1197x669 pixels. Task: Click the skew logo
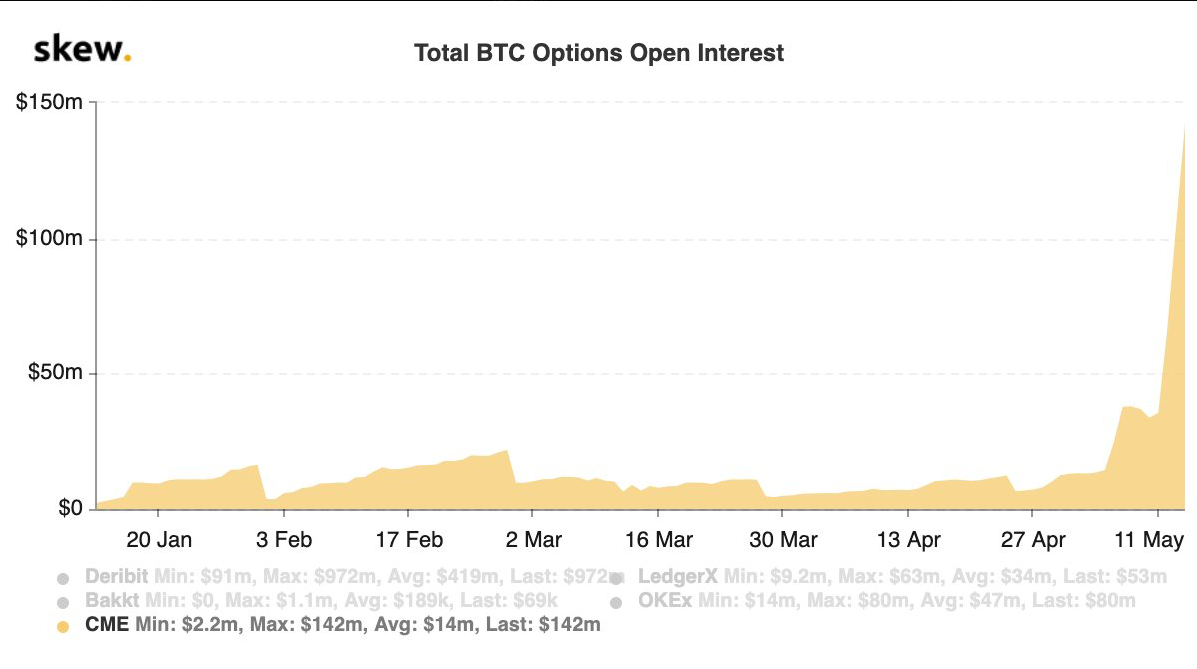pyautogui.click(x=82, y=49)
